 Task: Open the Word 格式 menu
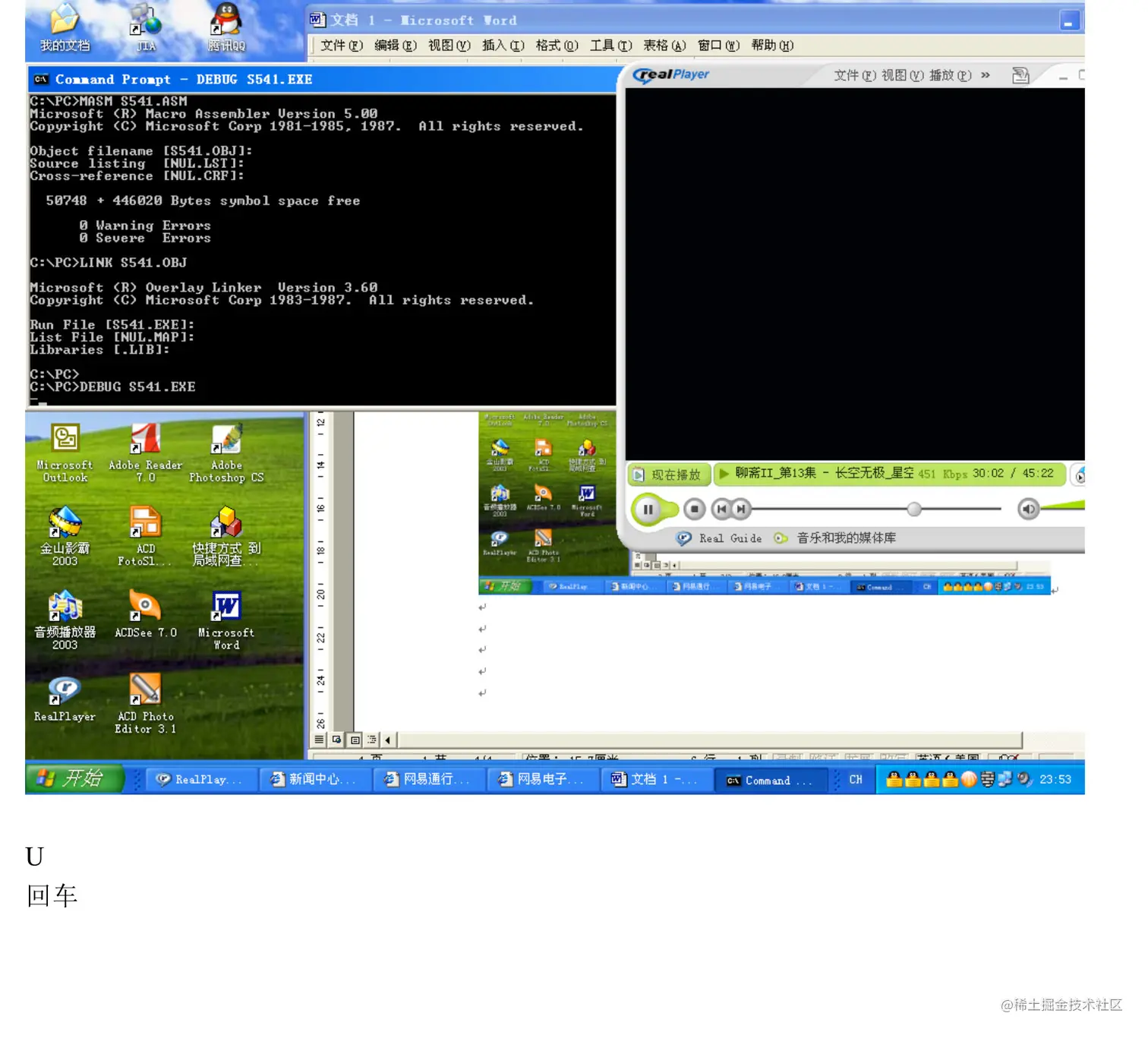click(557, 46)
